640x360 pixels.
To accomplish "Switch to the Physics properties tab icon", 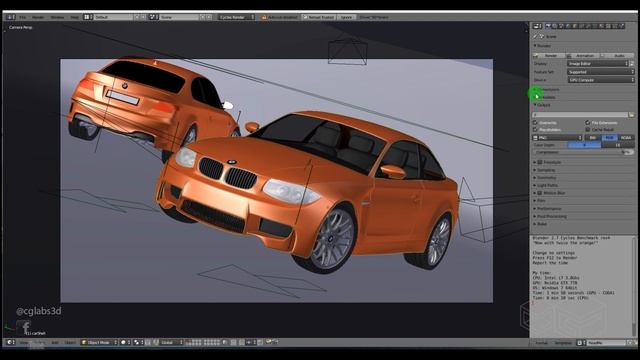I will click(x=622, y=26).
